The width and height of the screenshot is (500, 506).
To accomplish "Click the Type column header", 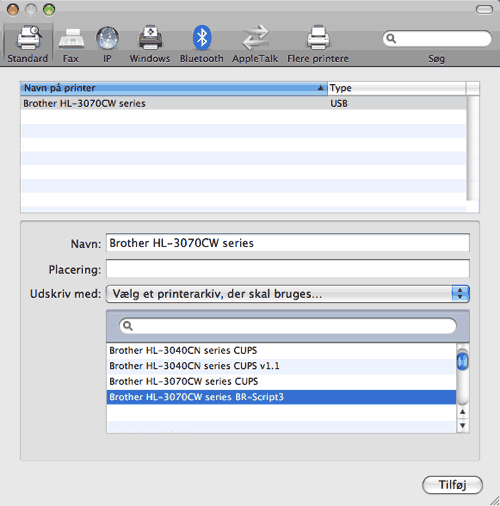I will pos(397,88).
